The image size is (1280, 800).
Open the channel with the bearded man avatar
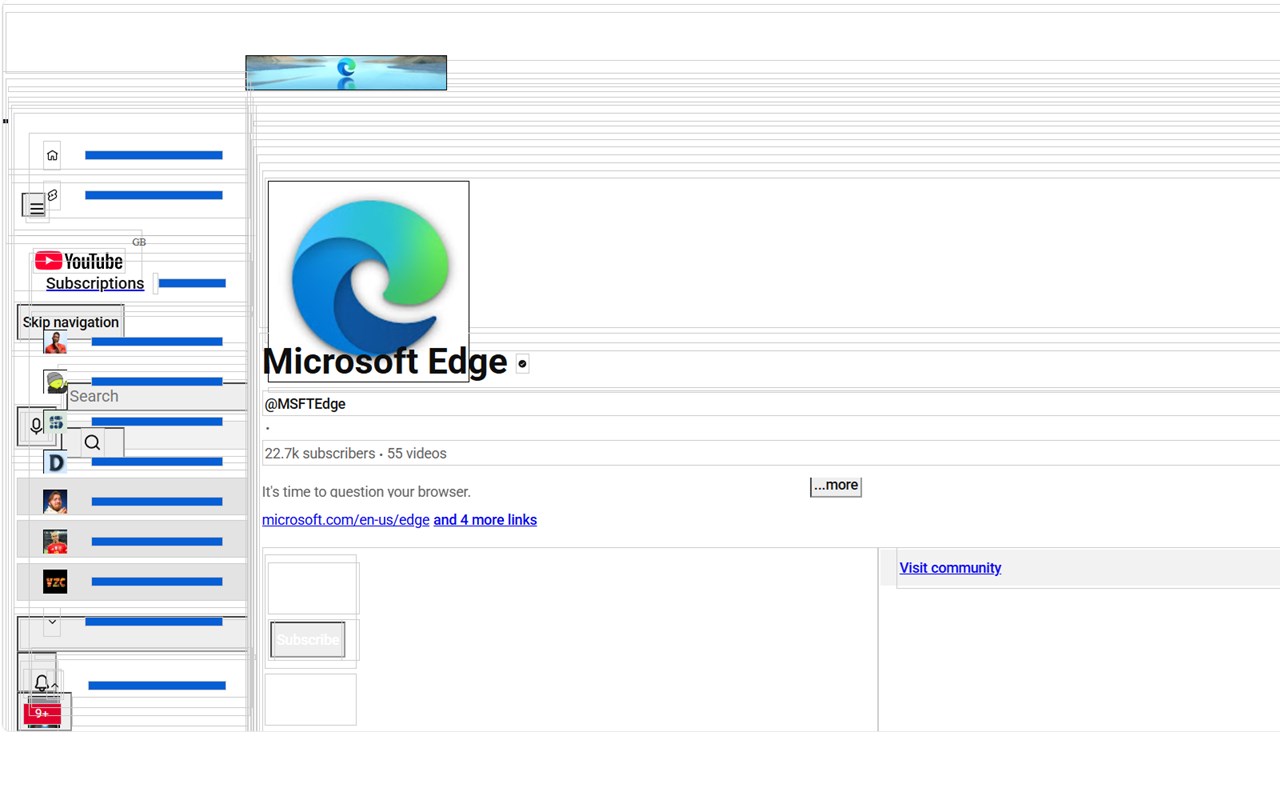pyautogui.click(x=55, y=502)
